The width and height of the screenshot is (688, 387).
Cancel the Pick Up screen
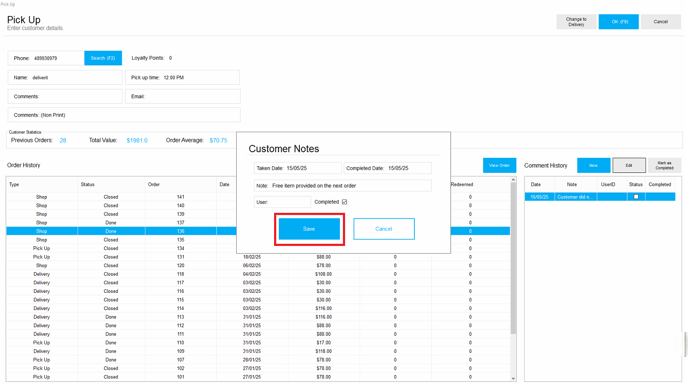click(661, 22)
